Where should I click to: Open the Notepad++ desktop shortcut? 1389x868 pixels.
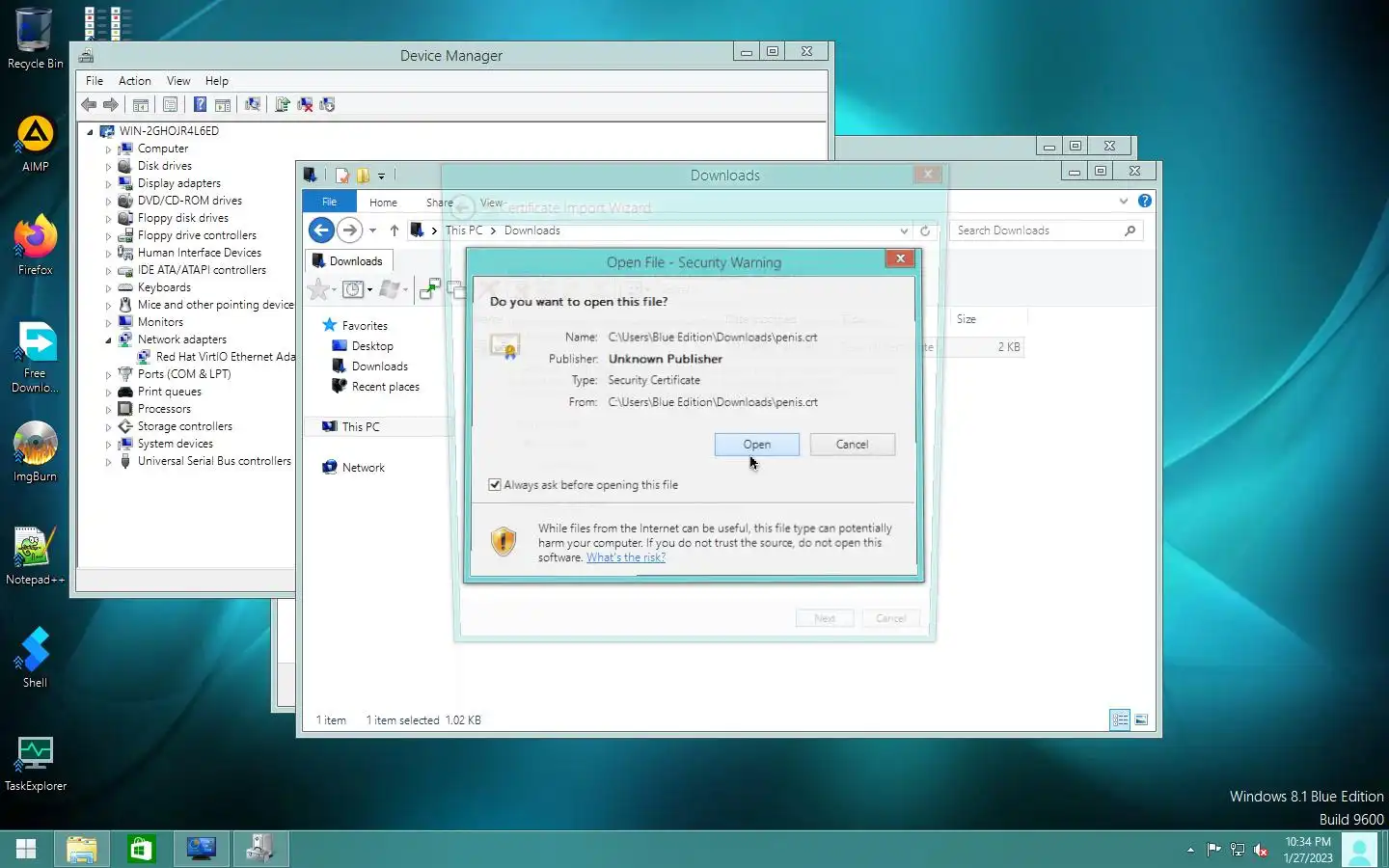pos(35,556)
